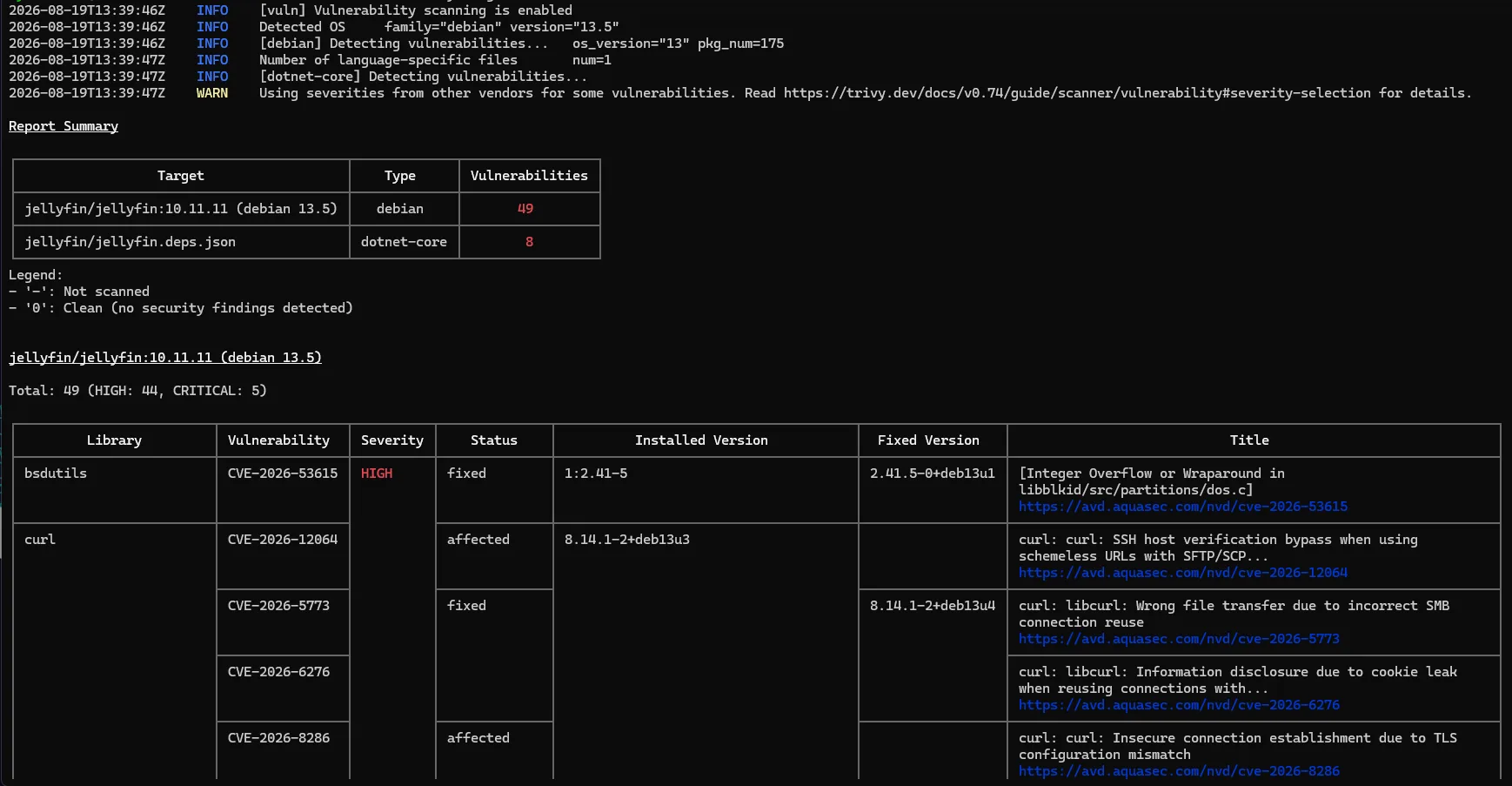The width and height of the screenshot is (1512, 786).
Task: Click the "num=1" log value
Action: point(592,60)
